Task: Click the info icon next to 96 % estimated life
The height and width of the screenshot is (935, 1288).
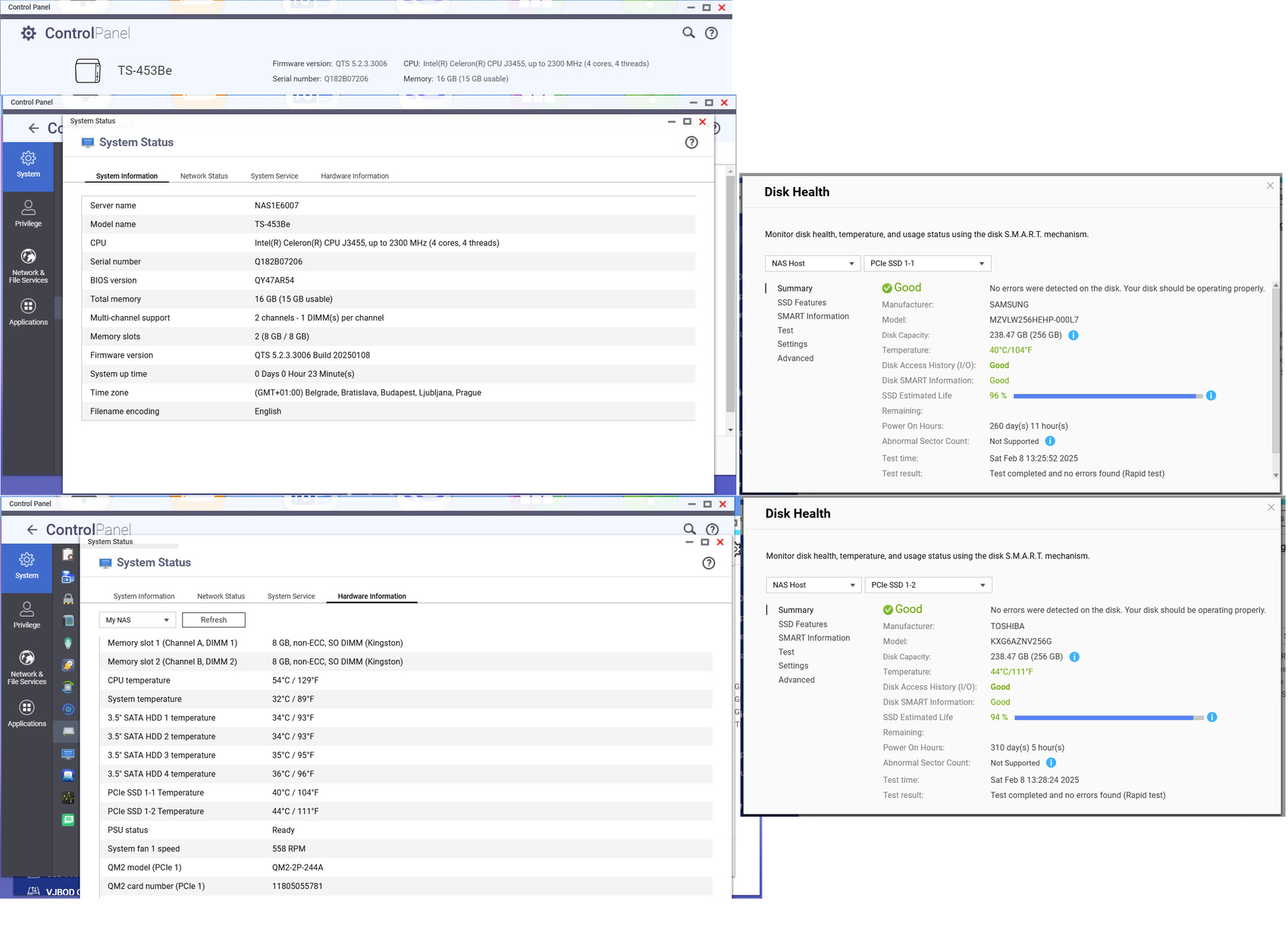Action: point(1211,396)
